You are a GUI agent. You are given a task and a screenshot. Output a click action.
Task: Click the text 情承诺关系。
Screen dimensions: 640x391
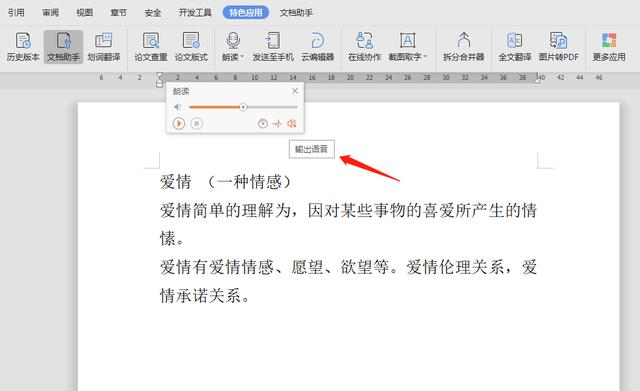pos(204,296)
